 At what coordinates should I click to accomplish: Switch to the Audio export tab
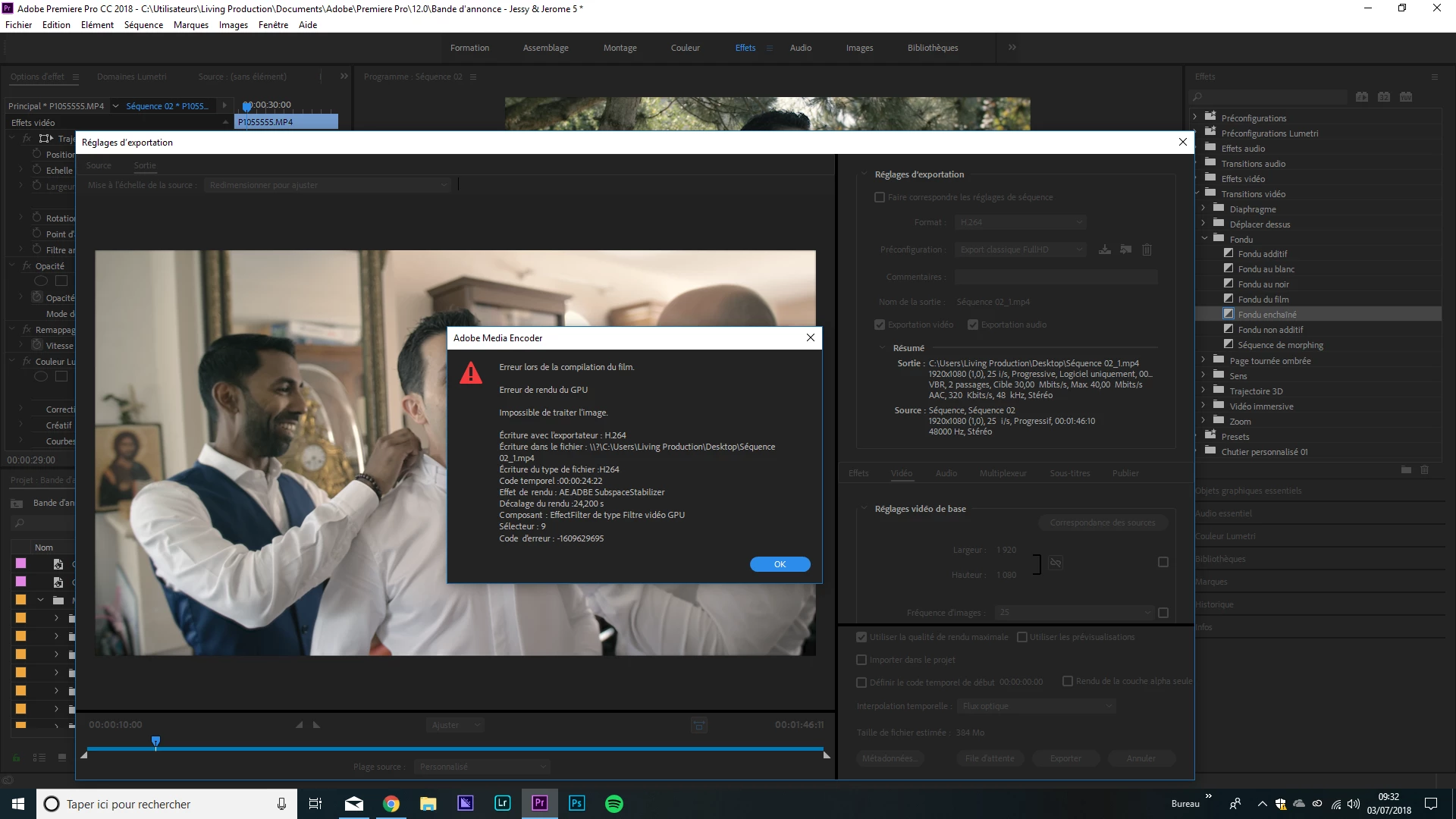pyautogui.click(x=946, y=473)
